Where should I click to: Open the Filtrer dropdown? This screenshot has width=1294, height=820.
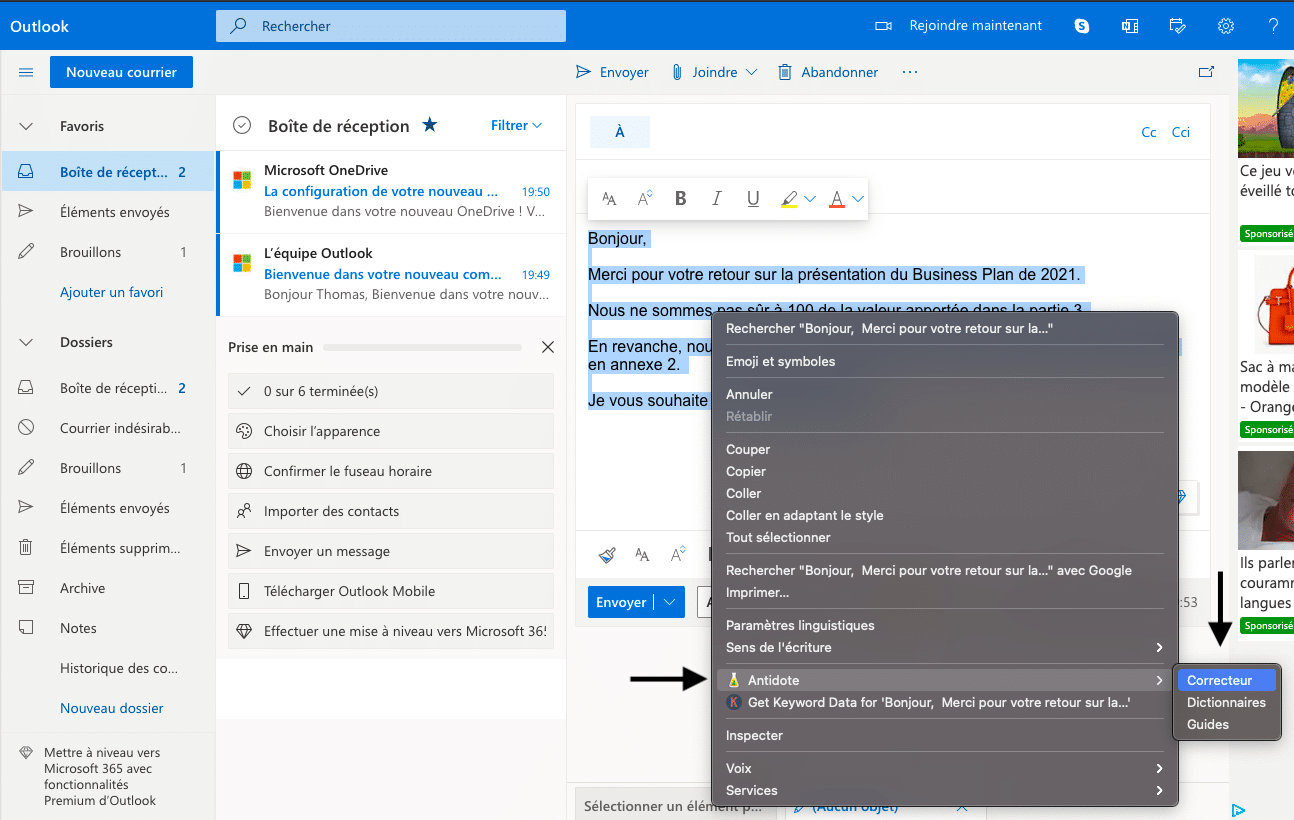pos(516,125)
